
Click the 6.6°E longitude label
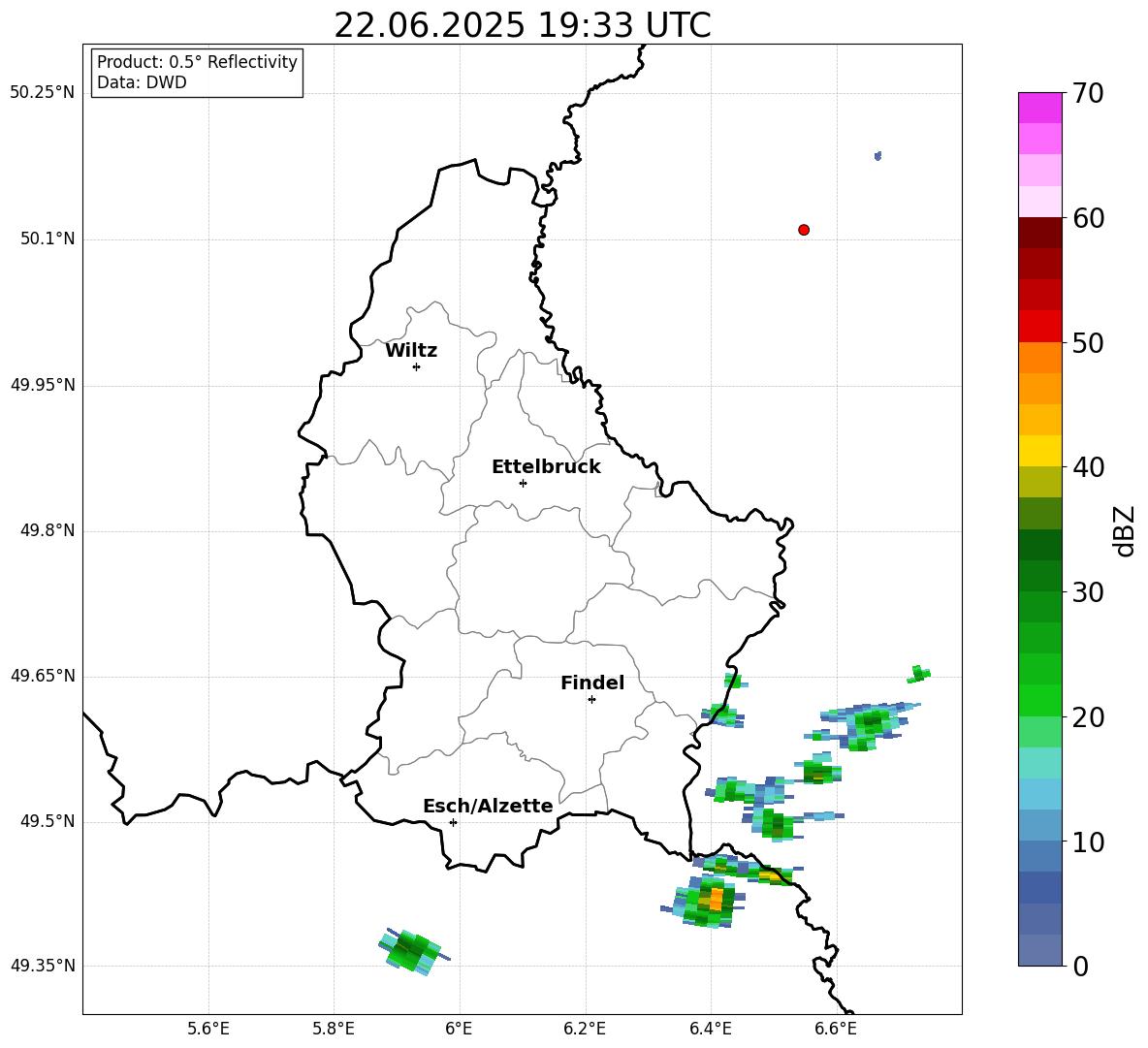(x=836, y=1029)
